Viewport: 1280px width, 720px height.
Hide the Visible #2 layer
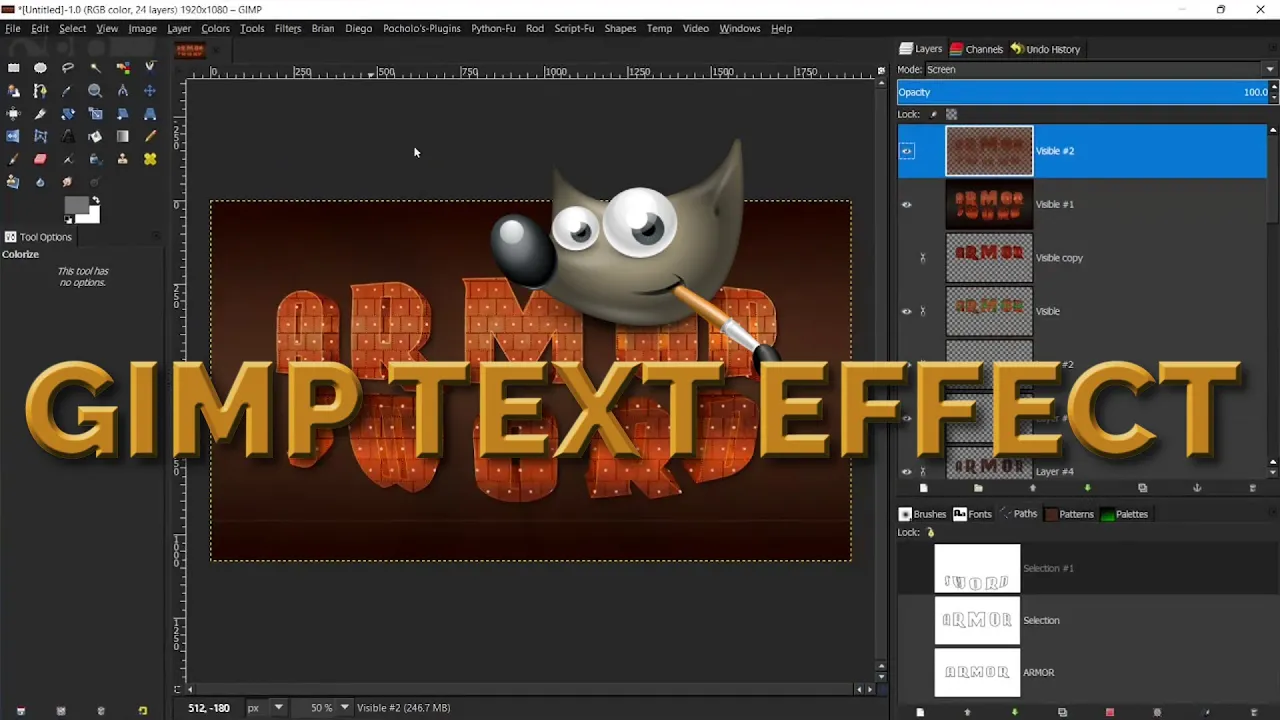coord(907,151)
